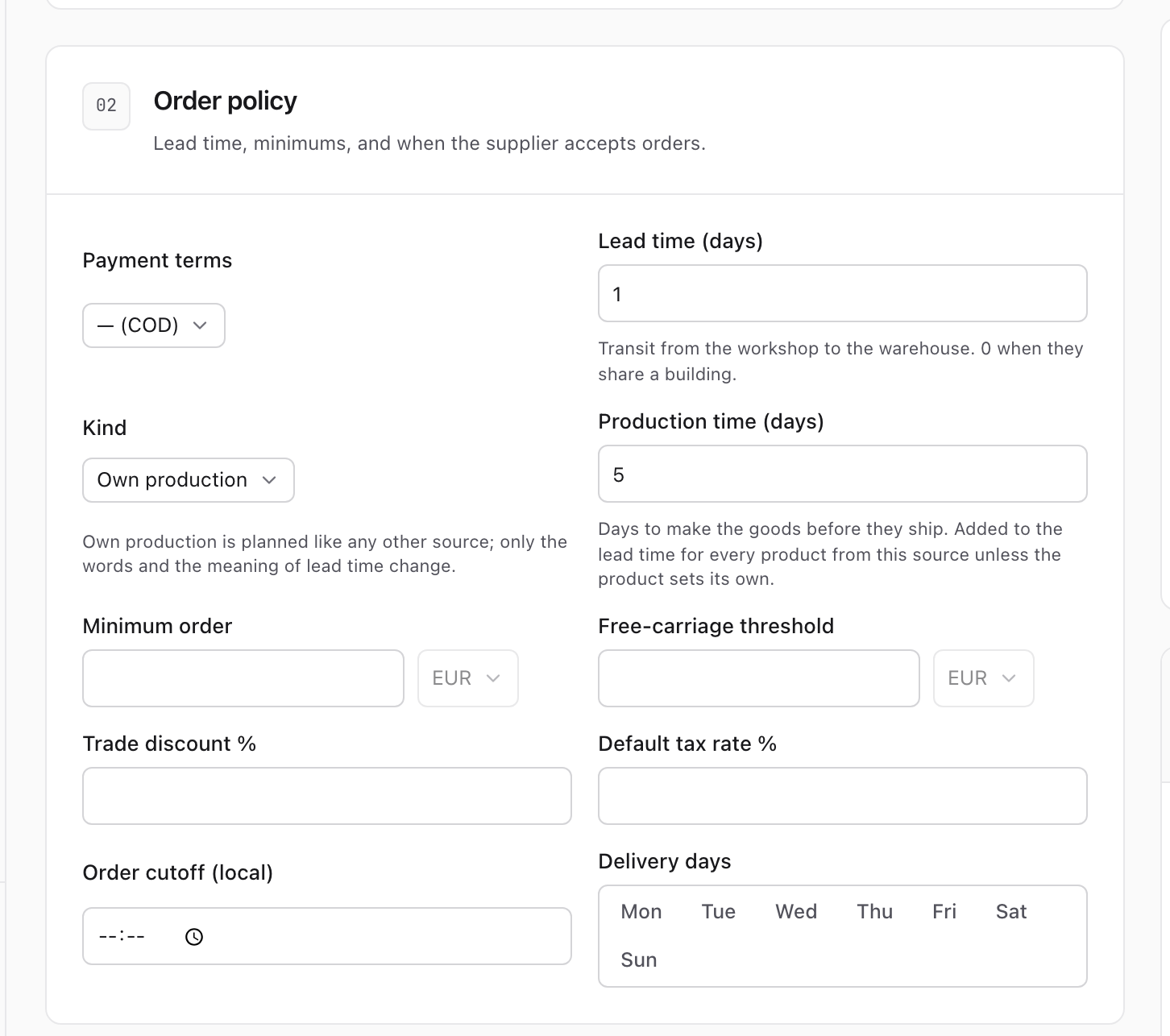Click the Production time (days) label
Viewport: 1170px width, 1036px height.
(x=712, y=421)
